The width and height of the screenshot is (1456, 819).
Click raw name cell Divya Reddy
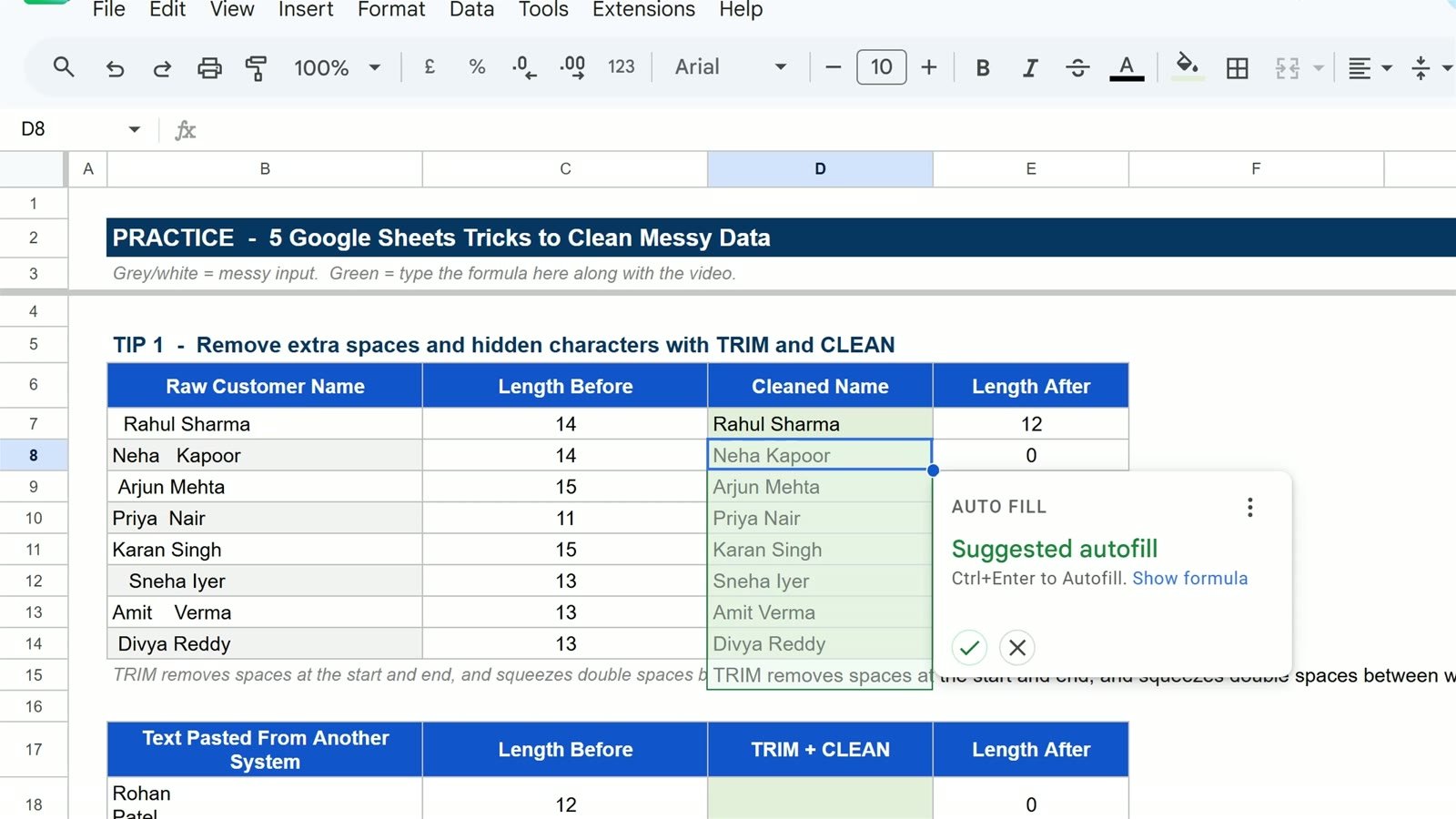pos(265,643)
